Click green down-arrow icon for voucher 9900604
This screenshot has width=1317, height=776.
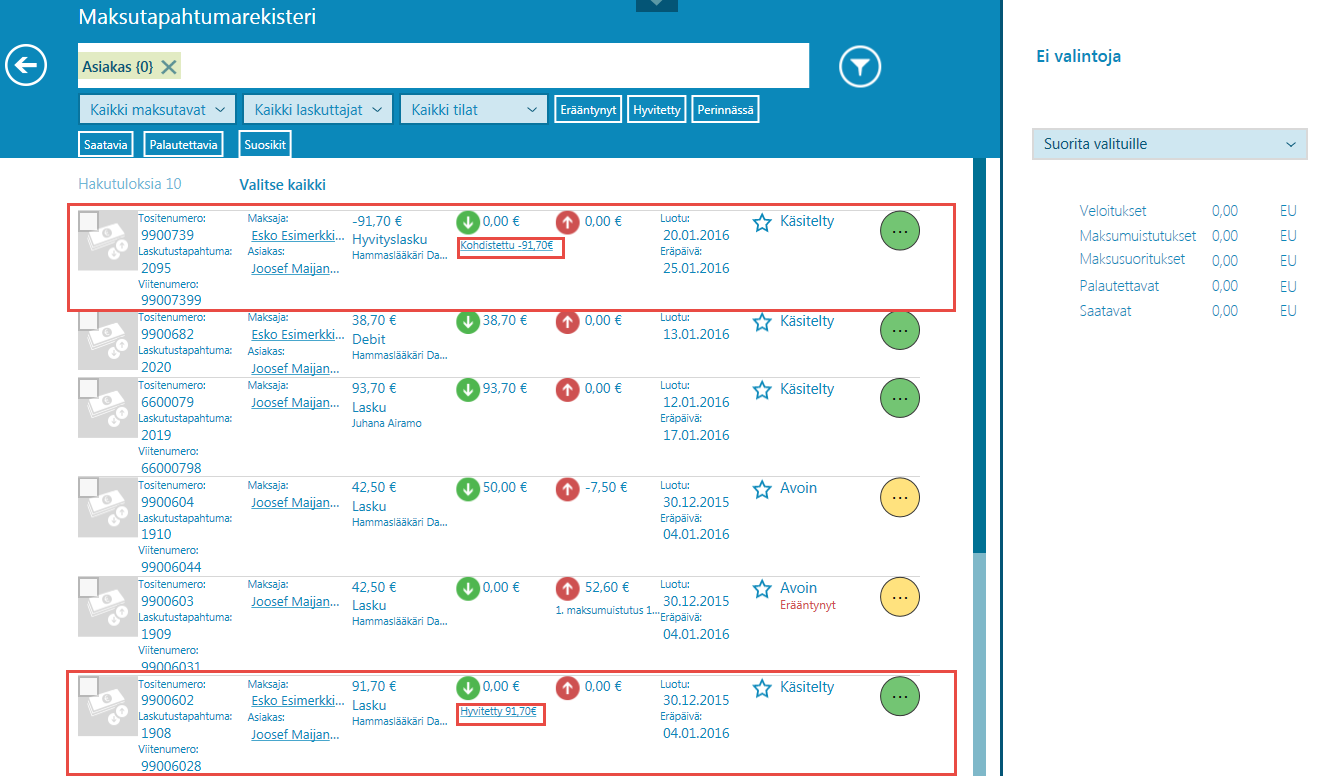467,489
